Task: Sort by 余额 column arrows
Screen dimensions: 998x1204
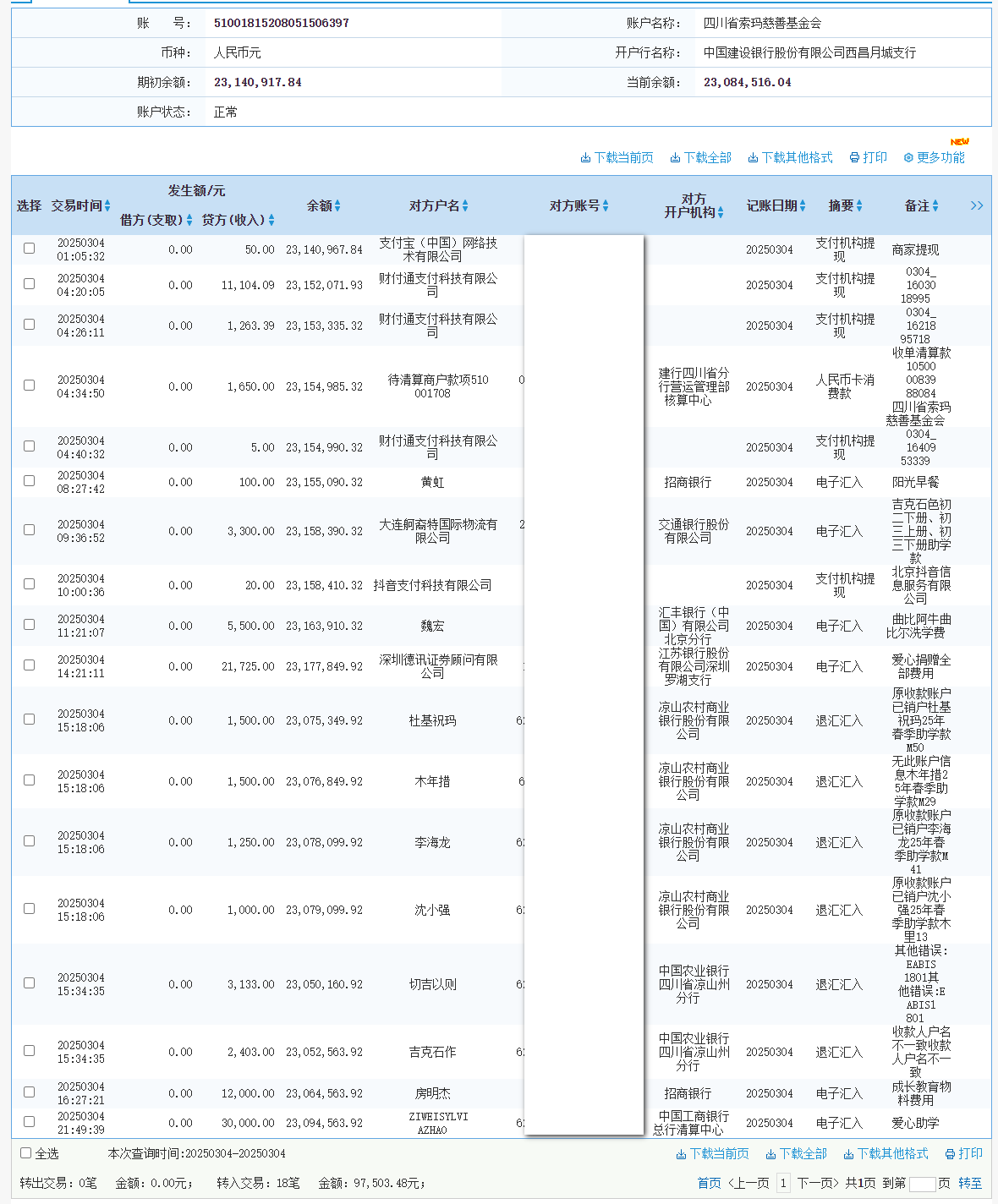Action: tap(337, 206)
